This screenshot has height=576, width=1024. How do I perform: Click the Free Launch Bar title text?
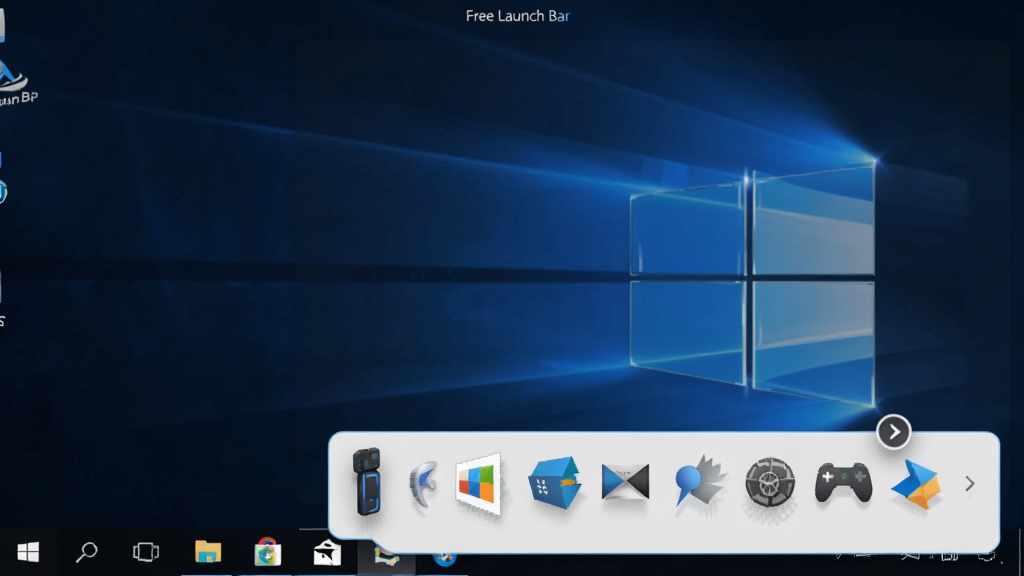[x=517, y=16]
